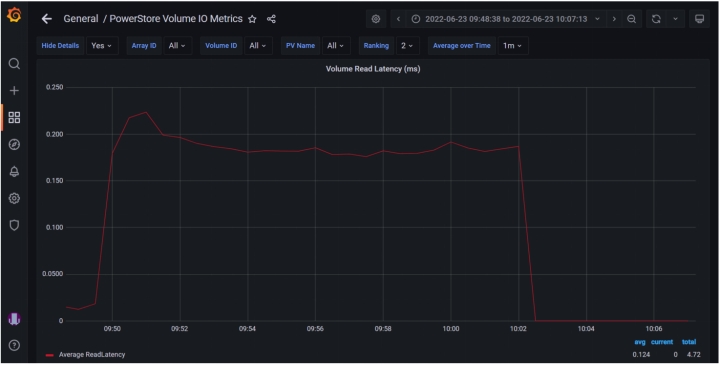
Task: Open the Alerting bell icon
Action: point(14,171)
